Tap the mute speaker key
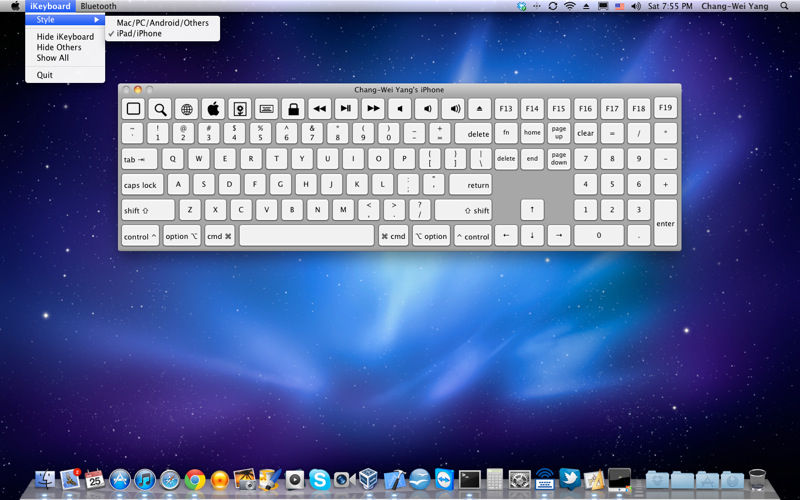 (x=399, y=109)
